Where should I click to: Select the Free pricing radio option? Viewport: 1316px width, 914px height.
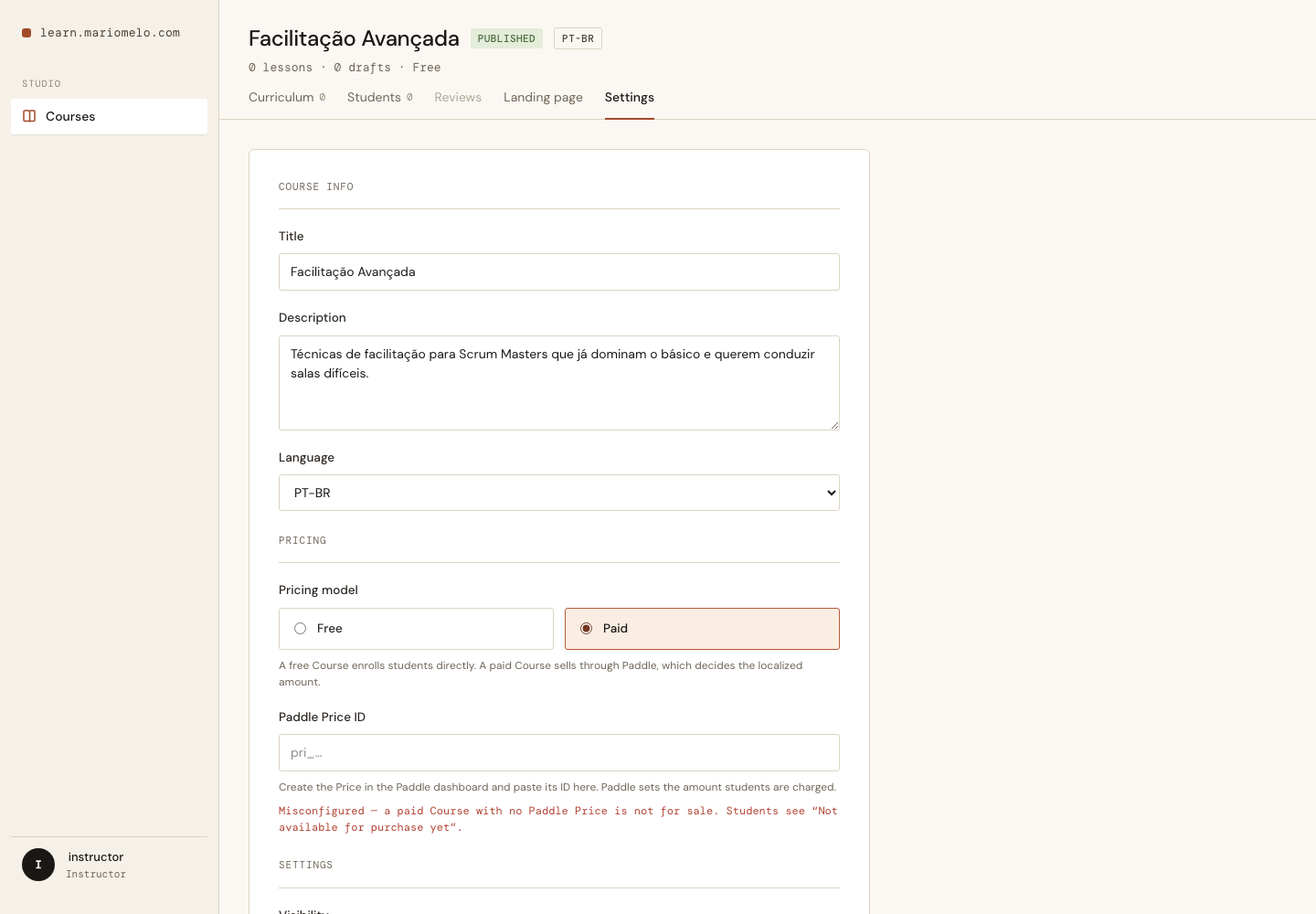pyautogui.click(x=416, y=629)
